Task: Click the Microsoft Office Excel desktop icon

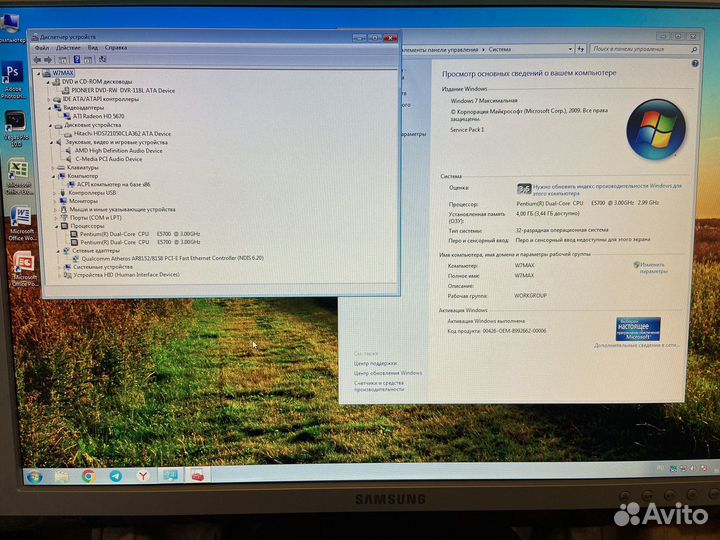Action: click(19, 177)
